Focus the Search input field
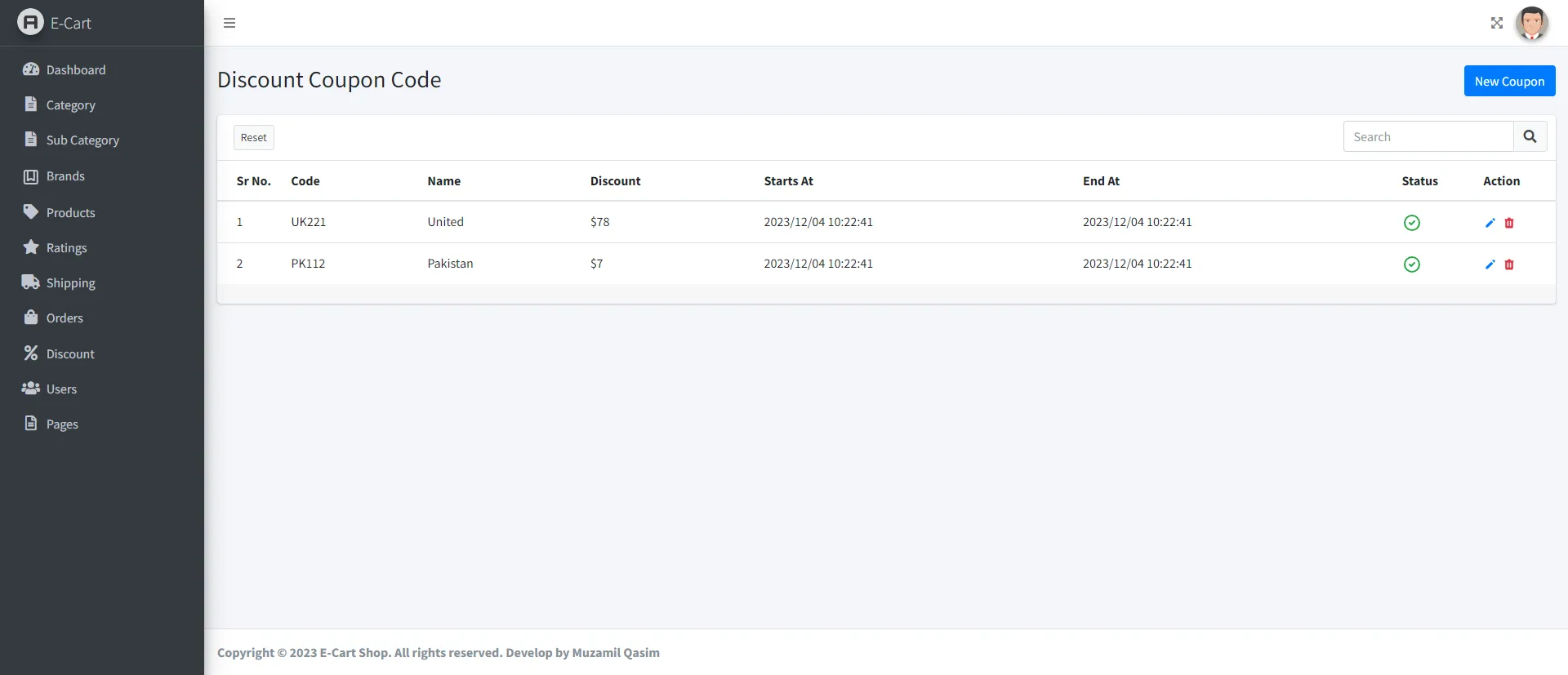The width and height of the screenshot is (1568, 675). 1428,137
